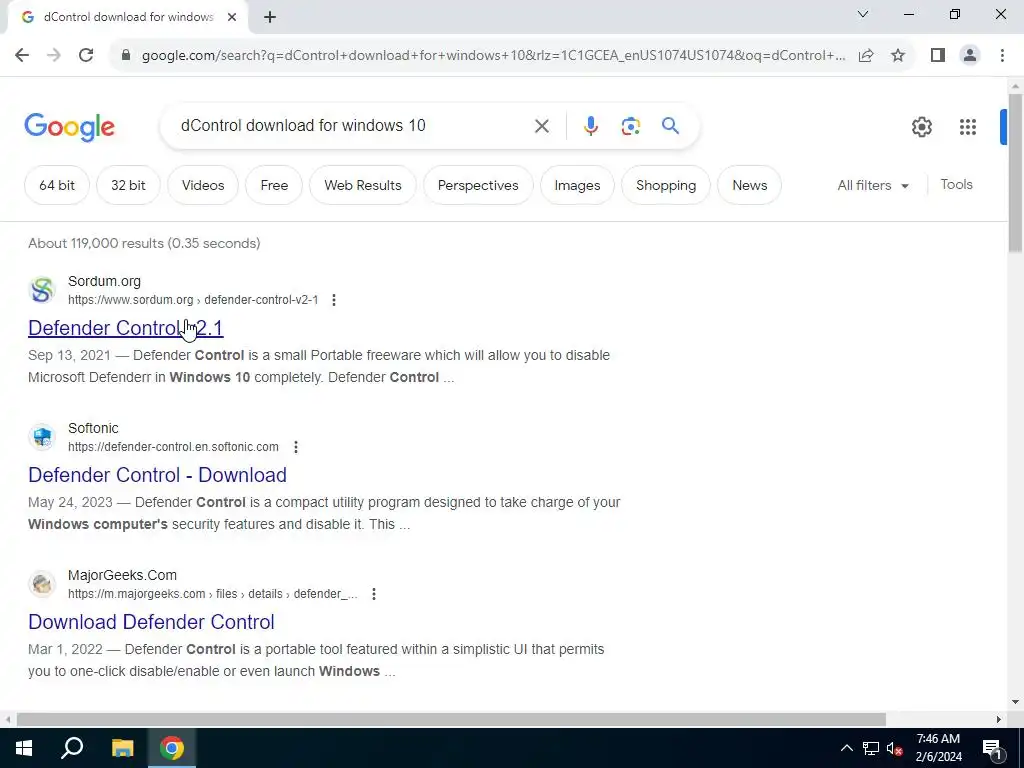Image resolution: width=1024 pixels, height=768 pixels.
Task: Start voice search with microphone
Action: coord(590,126)
